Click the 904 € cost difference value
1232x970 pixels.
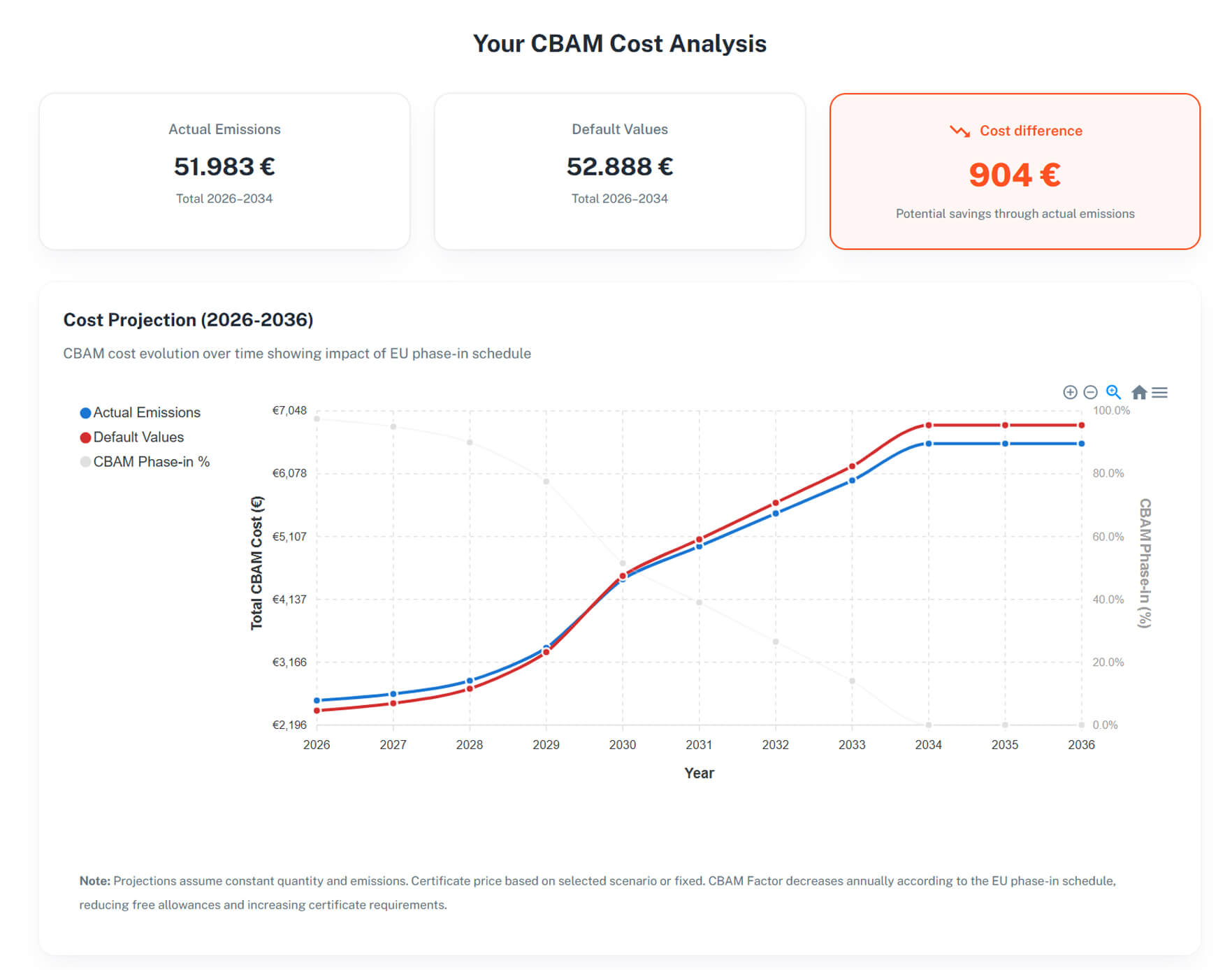(x=1014, y=175)
